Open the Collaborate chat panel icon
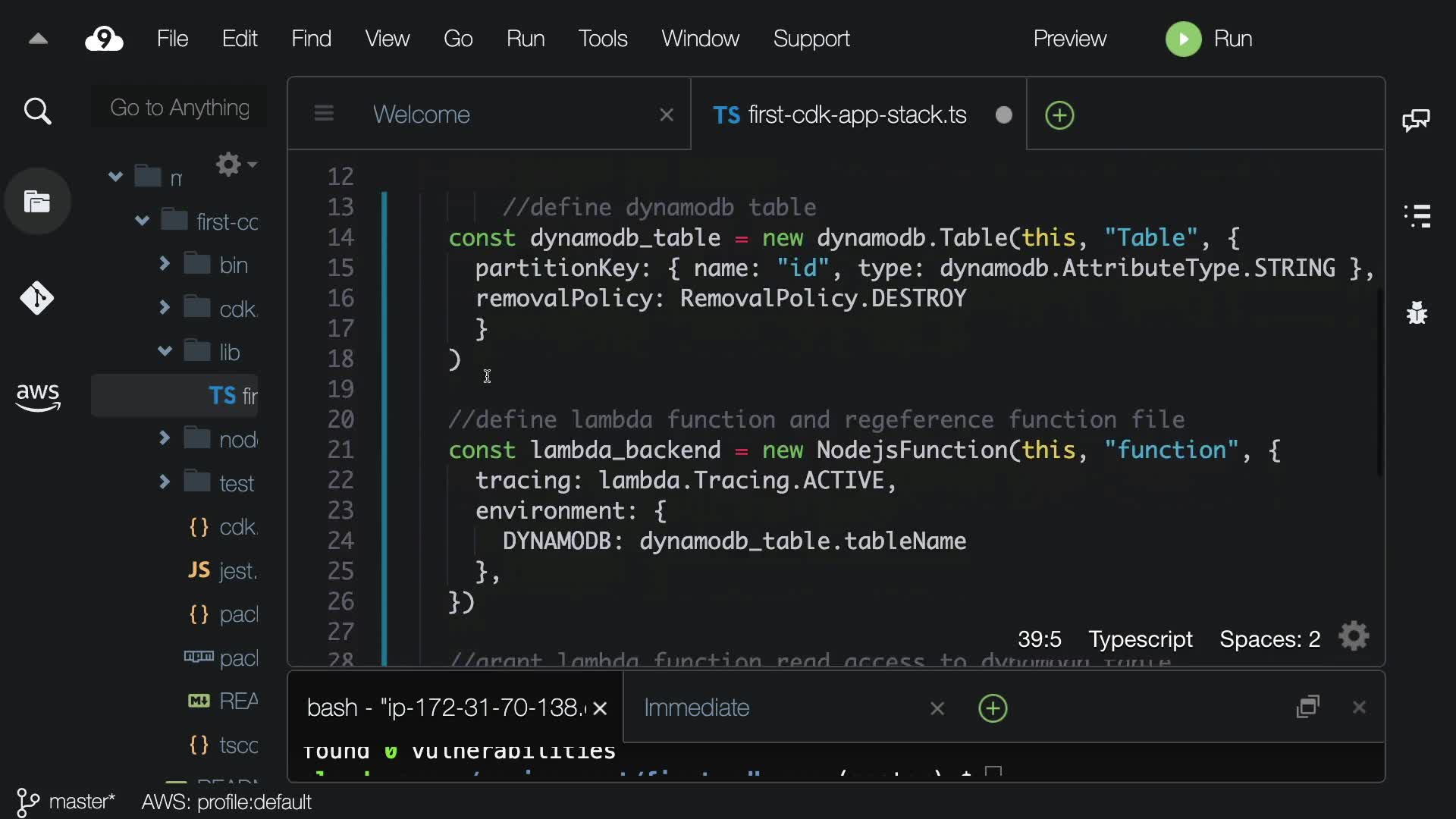 click(1416, 120)
